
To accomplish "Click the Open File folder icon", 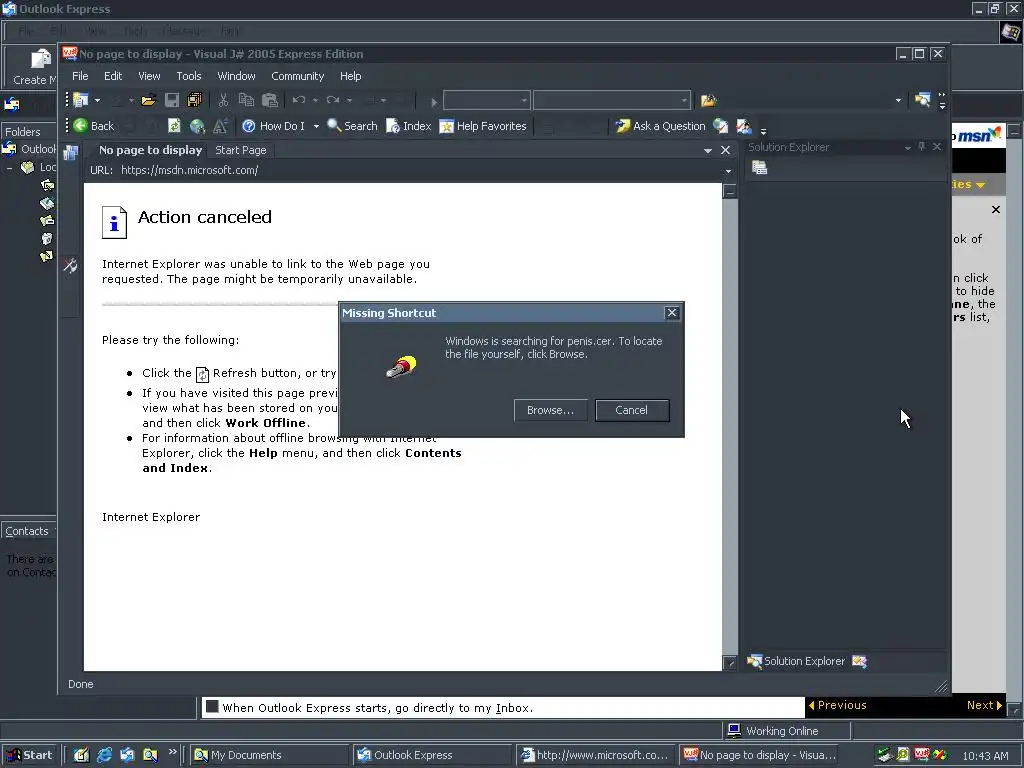I will pyautogui.click(x=148, y=100).
